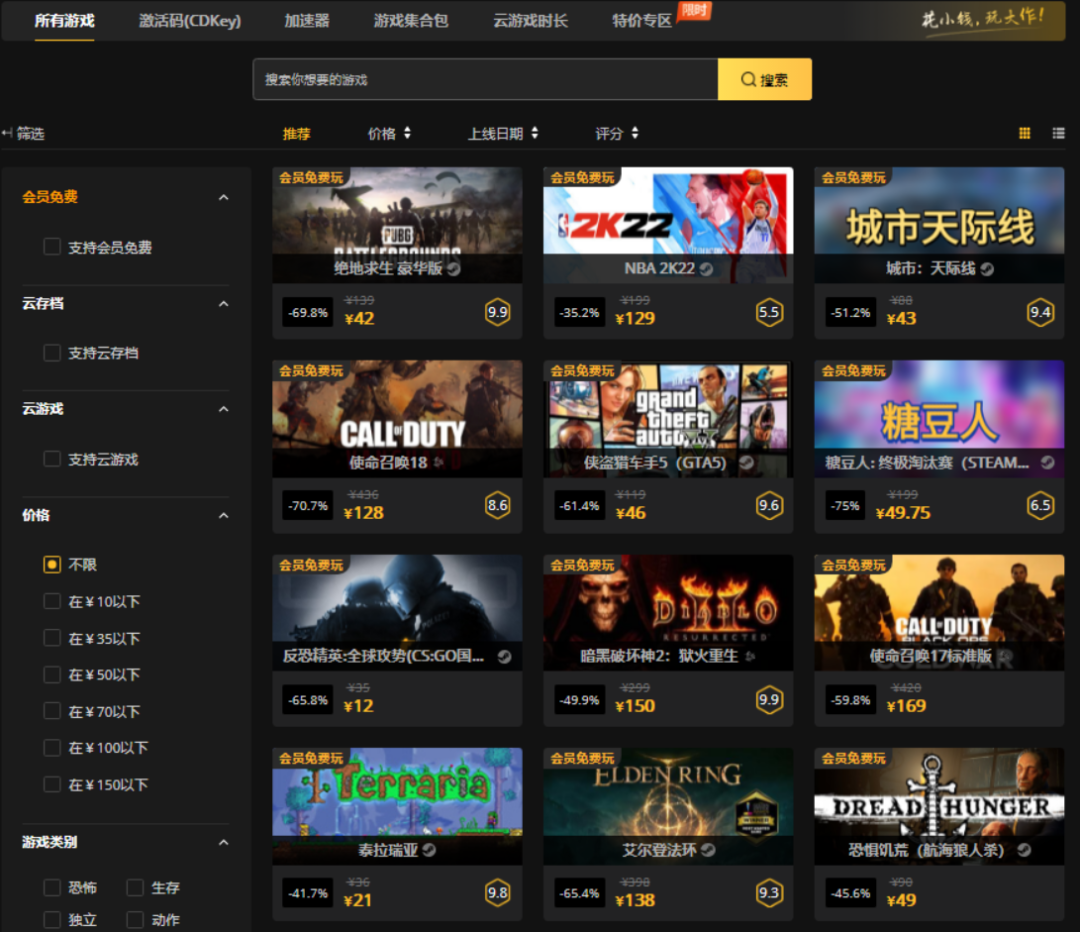
Task: Enable the 支持会员免费 checkbox
Action: tap(52, 247)
